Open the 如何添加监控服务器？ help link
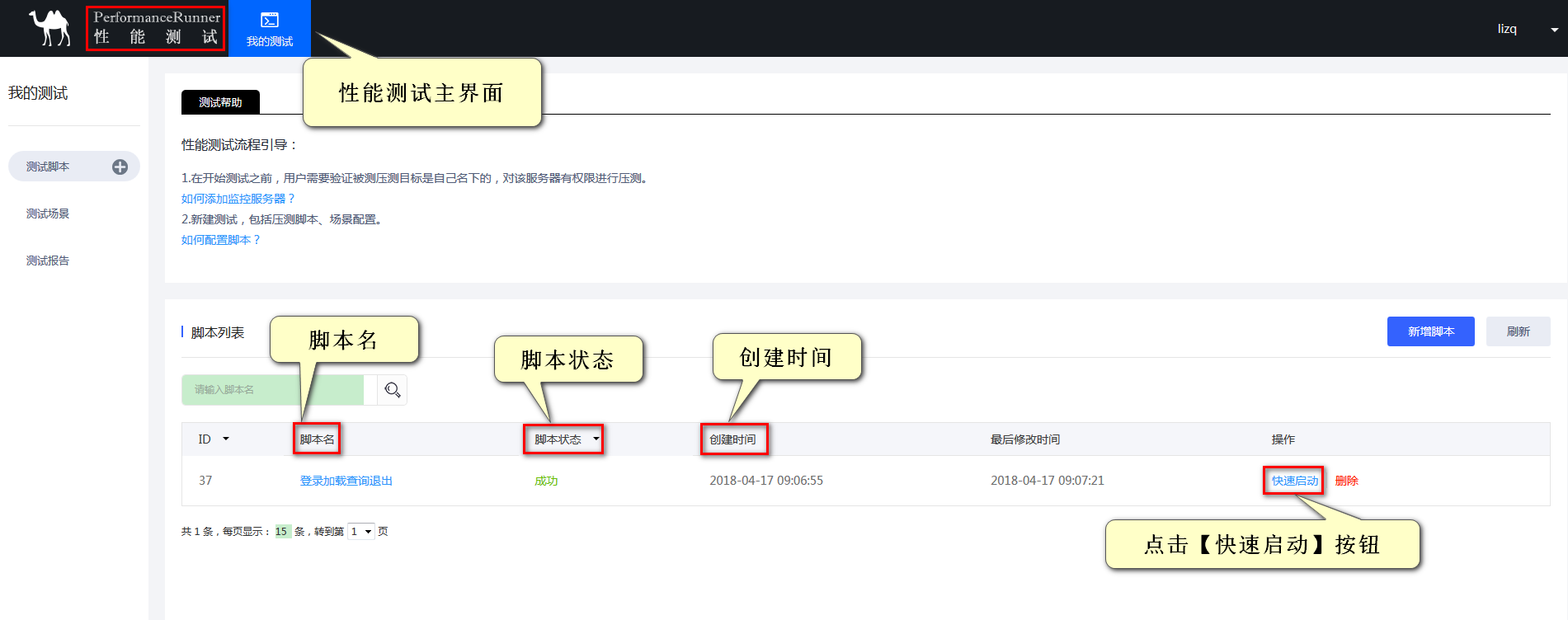 238,199
